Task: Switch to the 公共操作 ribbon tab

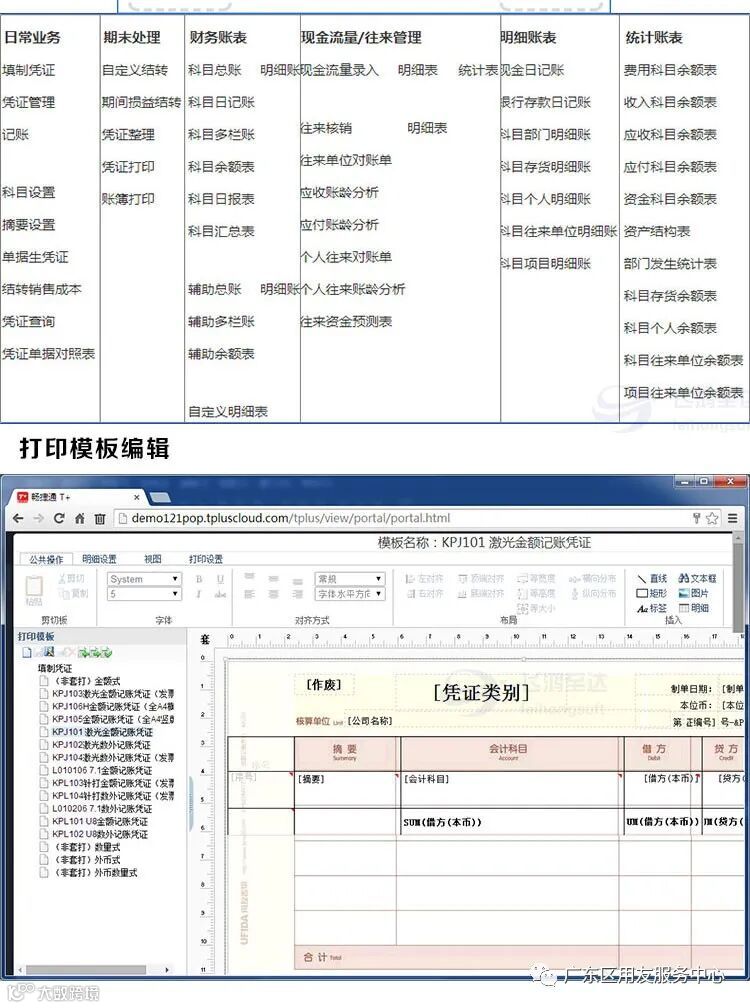Action: 46,559
